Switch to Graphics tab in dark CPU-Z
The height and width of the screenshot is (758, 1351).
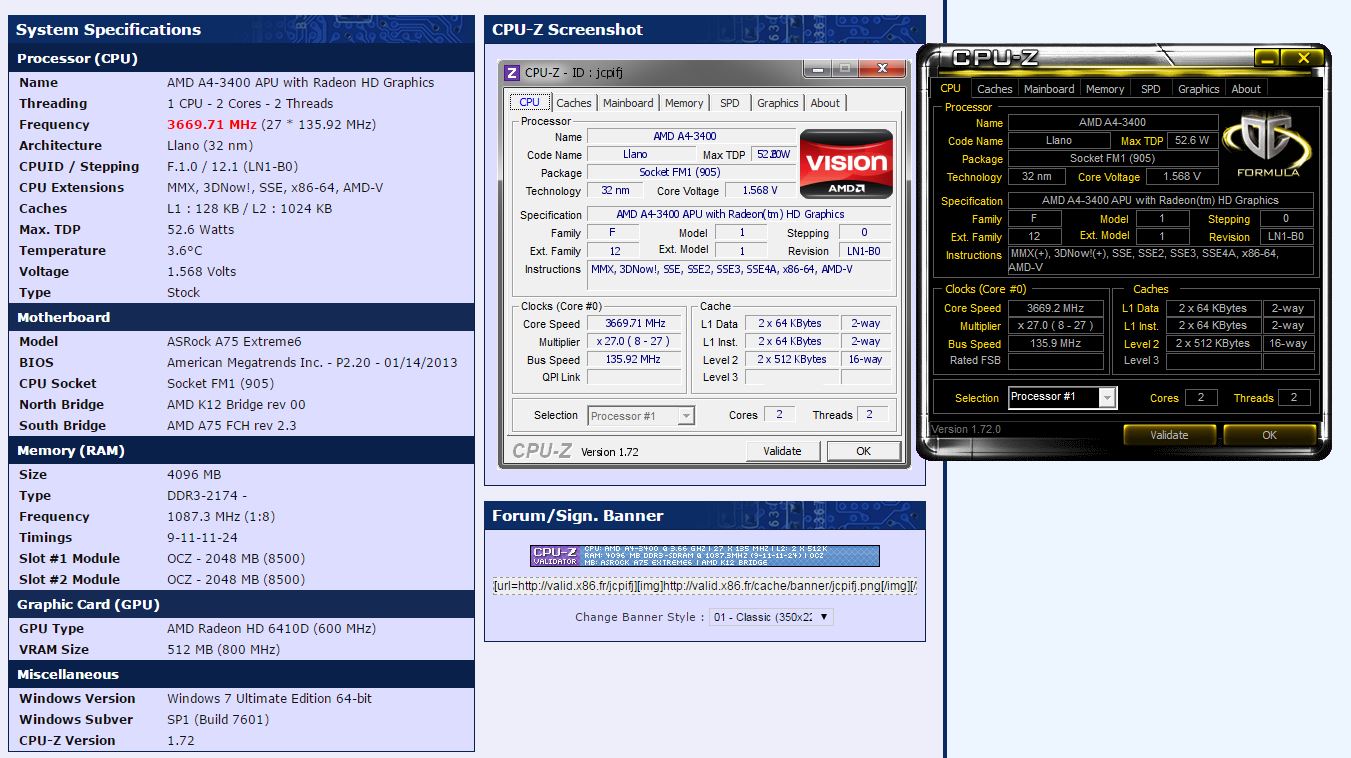click(x=1199, y=89)
